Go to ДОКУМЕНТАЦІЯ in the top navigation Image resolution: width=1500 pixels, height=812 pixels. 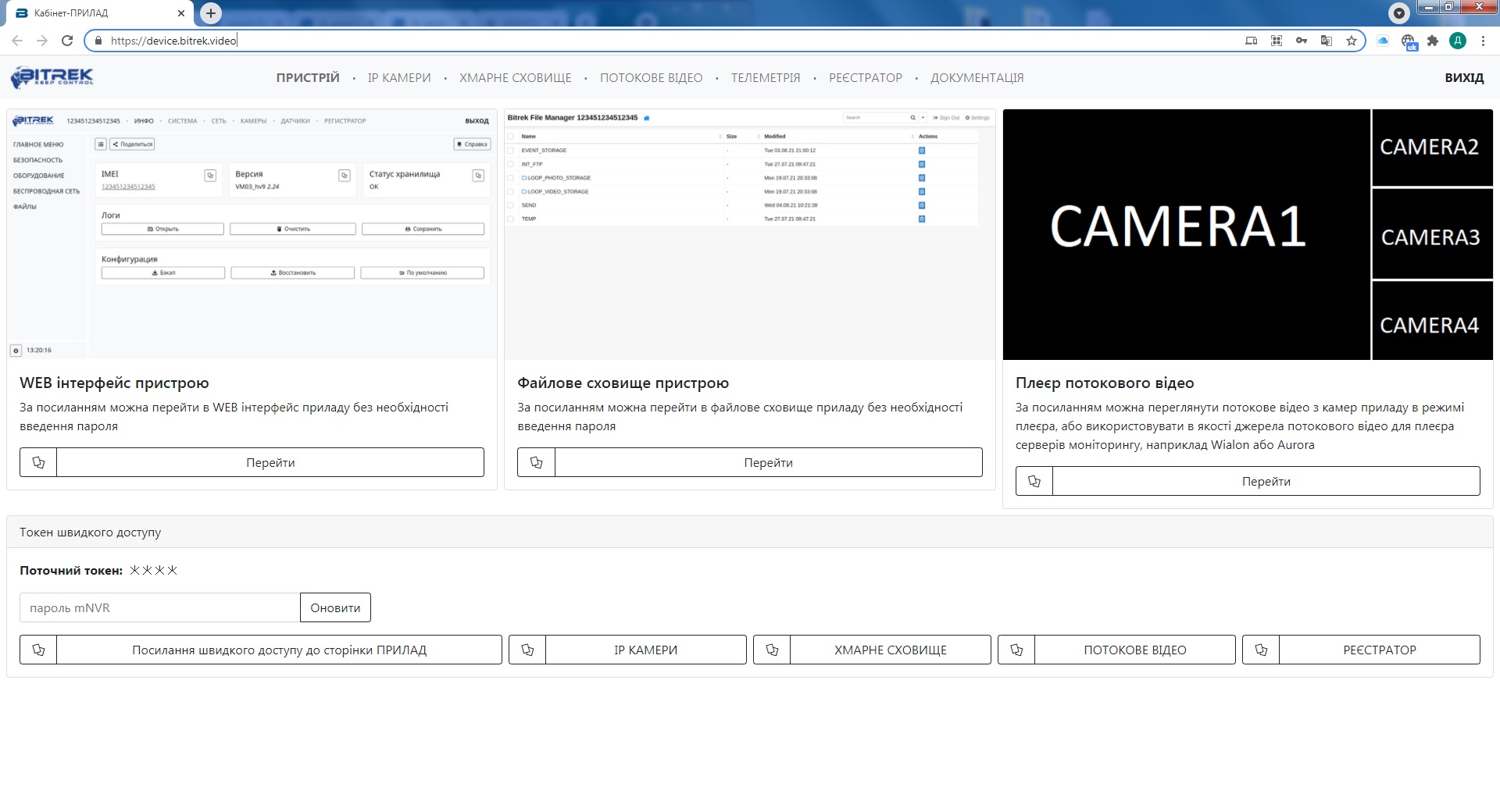[x=977, y=78]
